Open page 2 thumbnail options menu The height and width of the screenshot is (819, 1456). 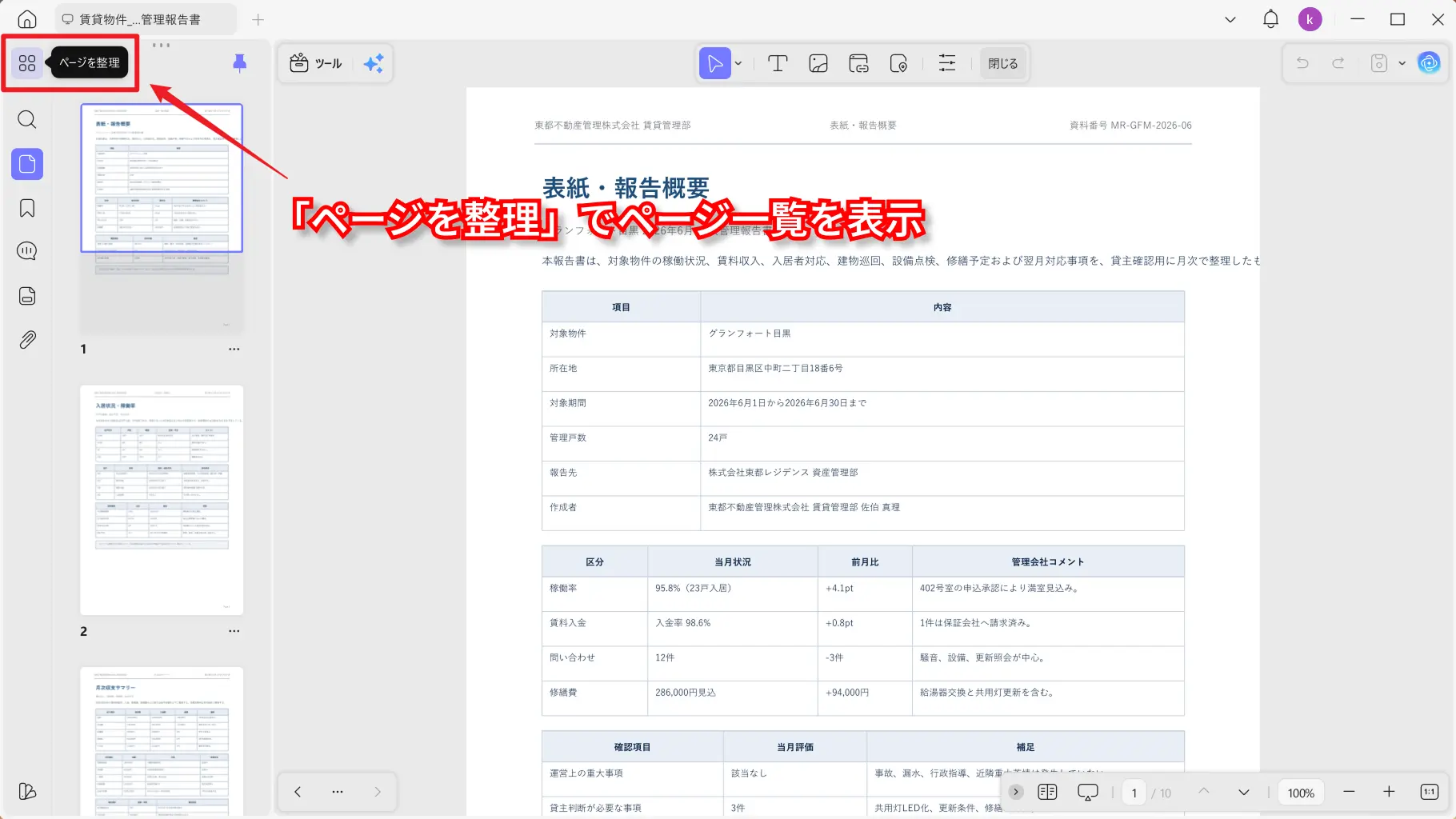[234, 631]
